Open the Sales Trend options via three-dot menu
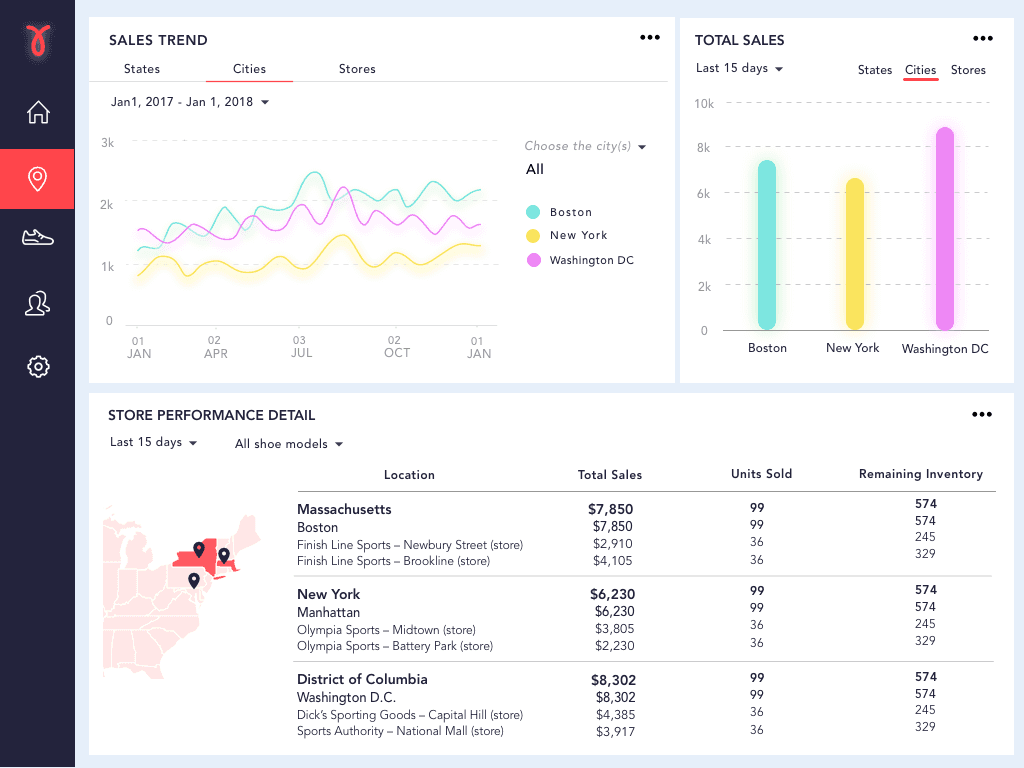1024x768 pixels. coord(649,37)
